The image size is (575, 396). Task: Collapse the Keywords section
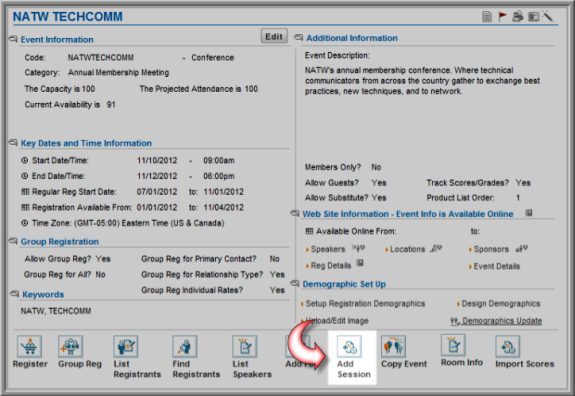[x=15, y=294]
